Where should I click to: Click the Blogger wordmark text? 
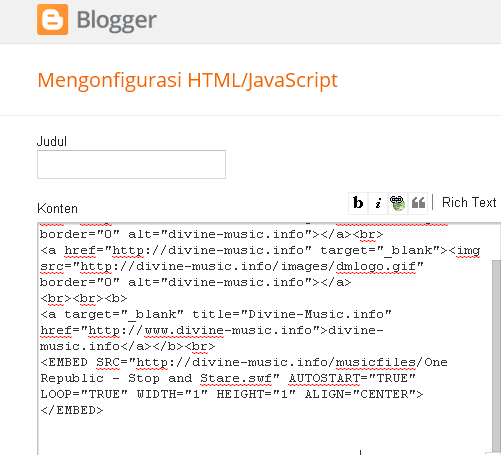[x=116, y=20]
